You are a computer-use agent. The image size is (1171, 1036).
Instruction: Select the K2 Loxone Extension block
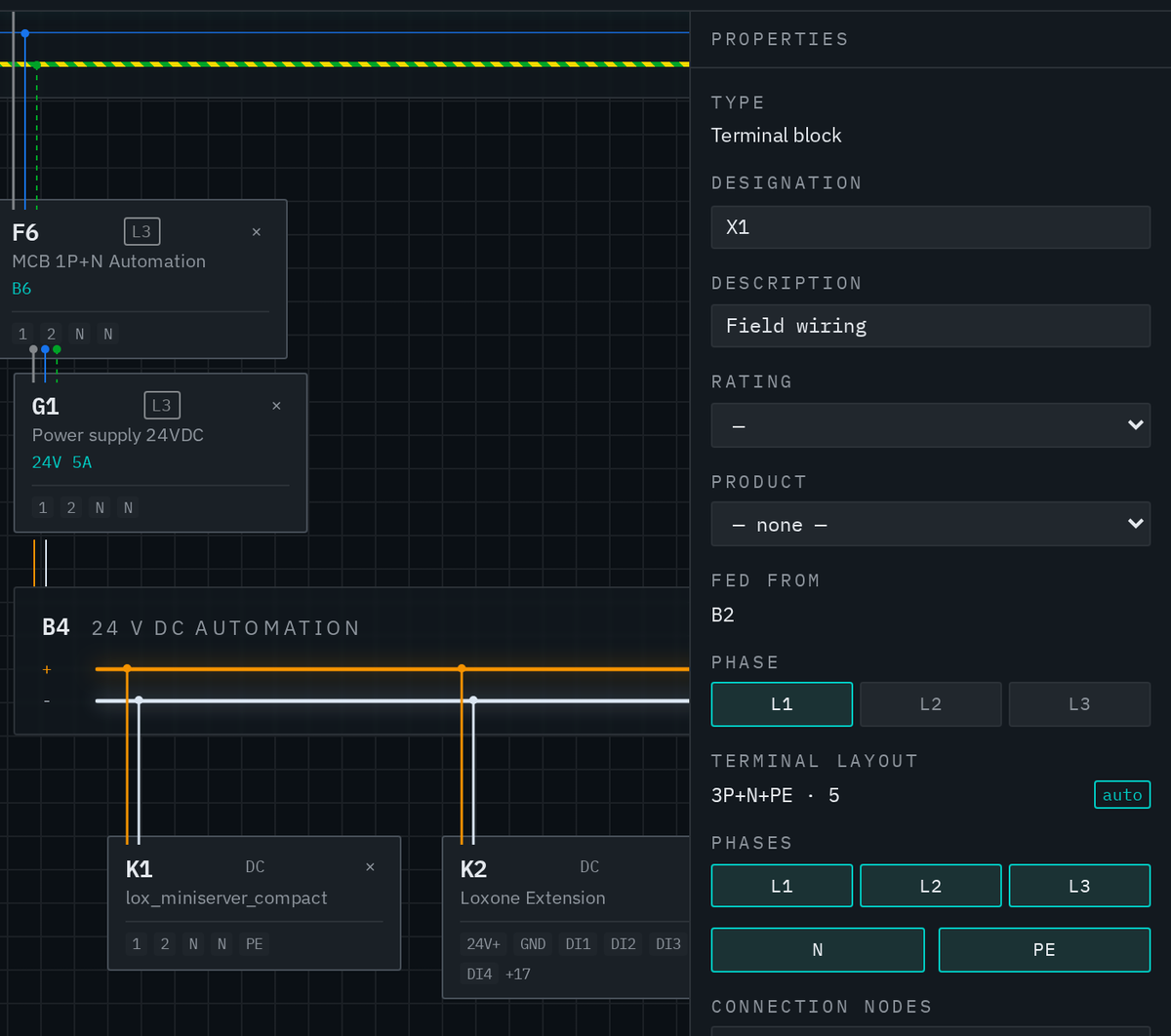point(566,917)
